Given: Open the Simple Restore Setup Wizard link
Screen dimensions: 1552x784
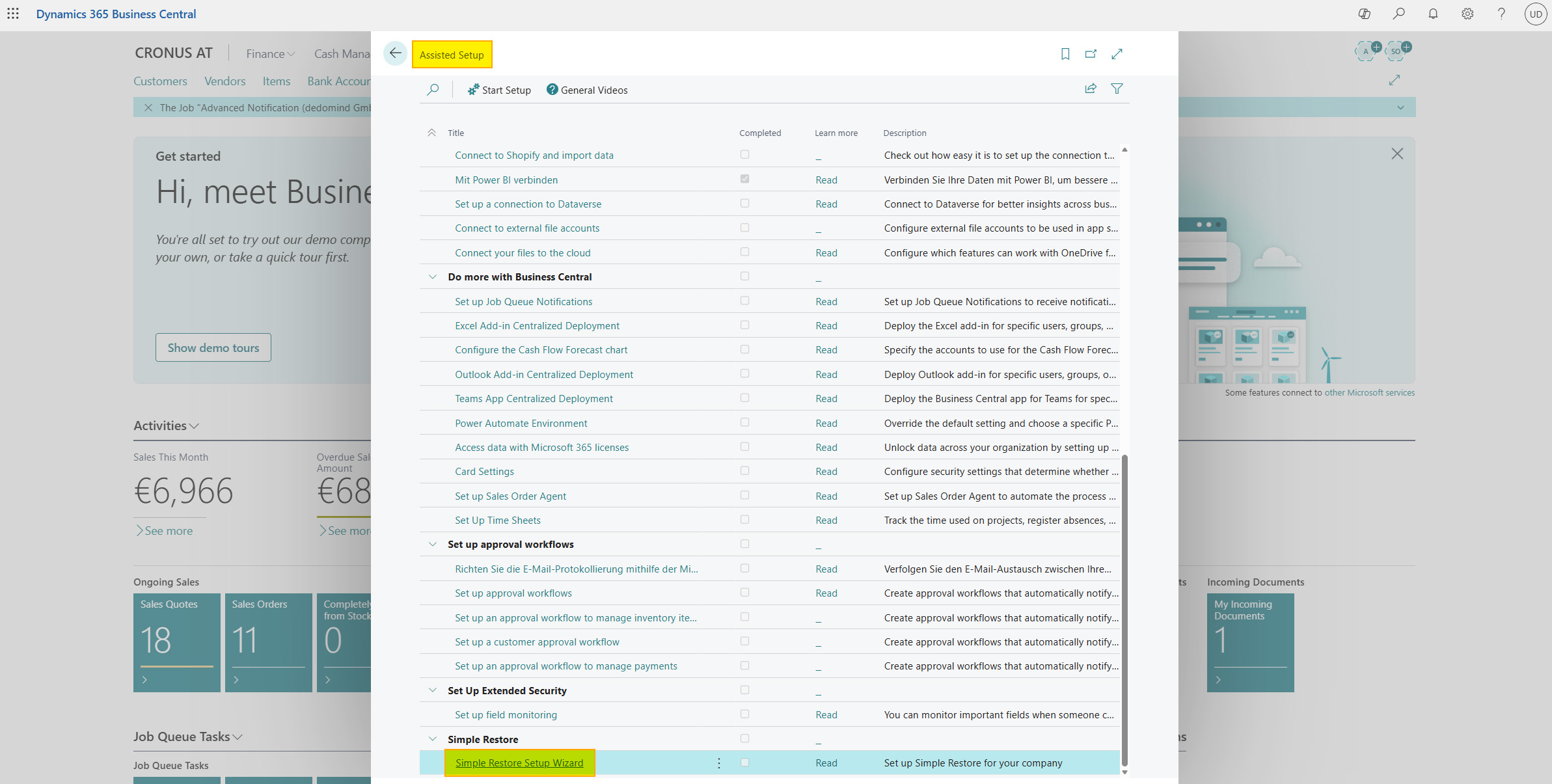Looking at the screenshot, I should (x=519, y=763).
